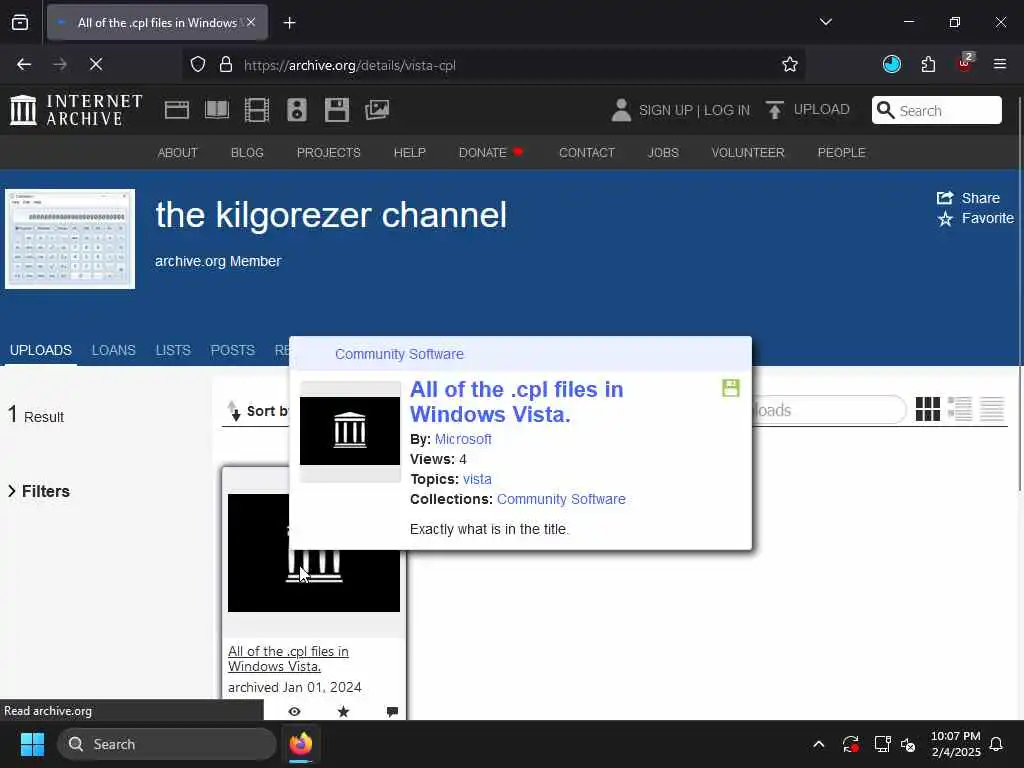Select the POSTS tab
This screenshot has height=768, width=1024.
(x=232, y=350)
